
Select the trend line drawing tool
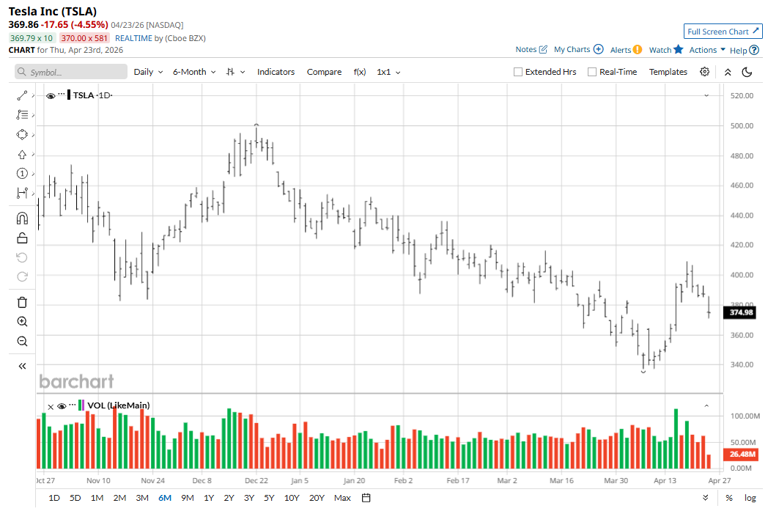click(22, 96)
